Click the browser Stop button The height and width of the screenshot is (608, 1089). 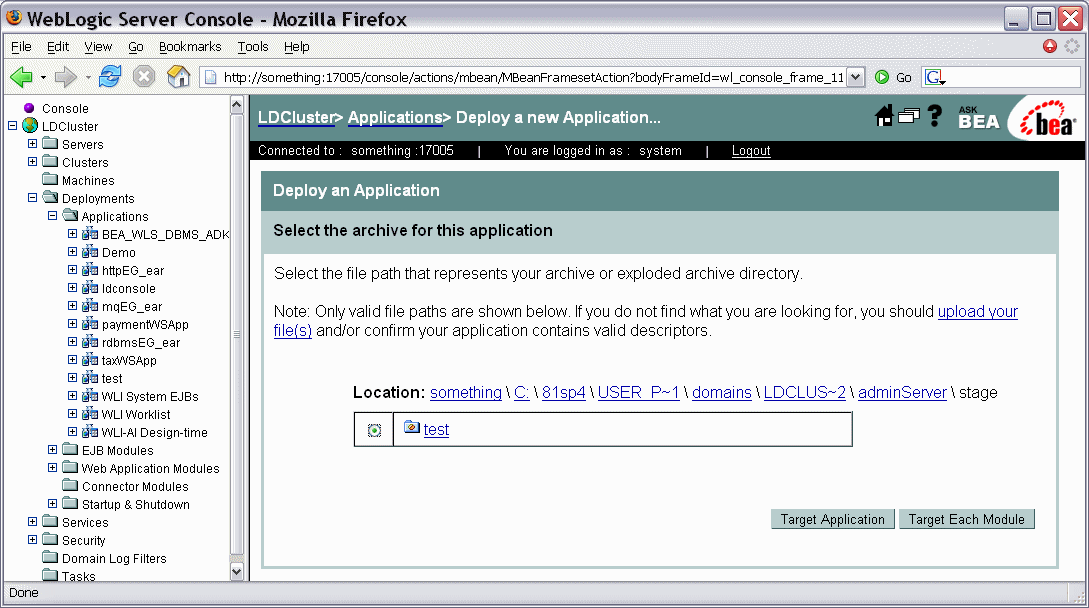coord(144,77)
